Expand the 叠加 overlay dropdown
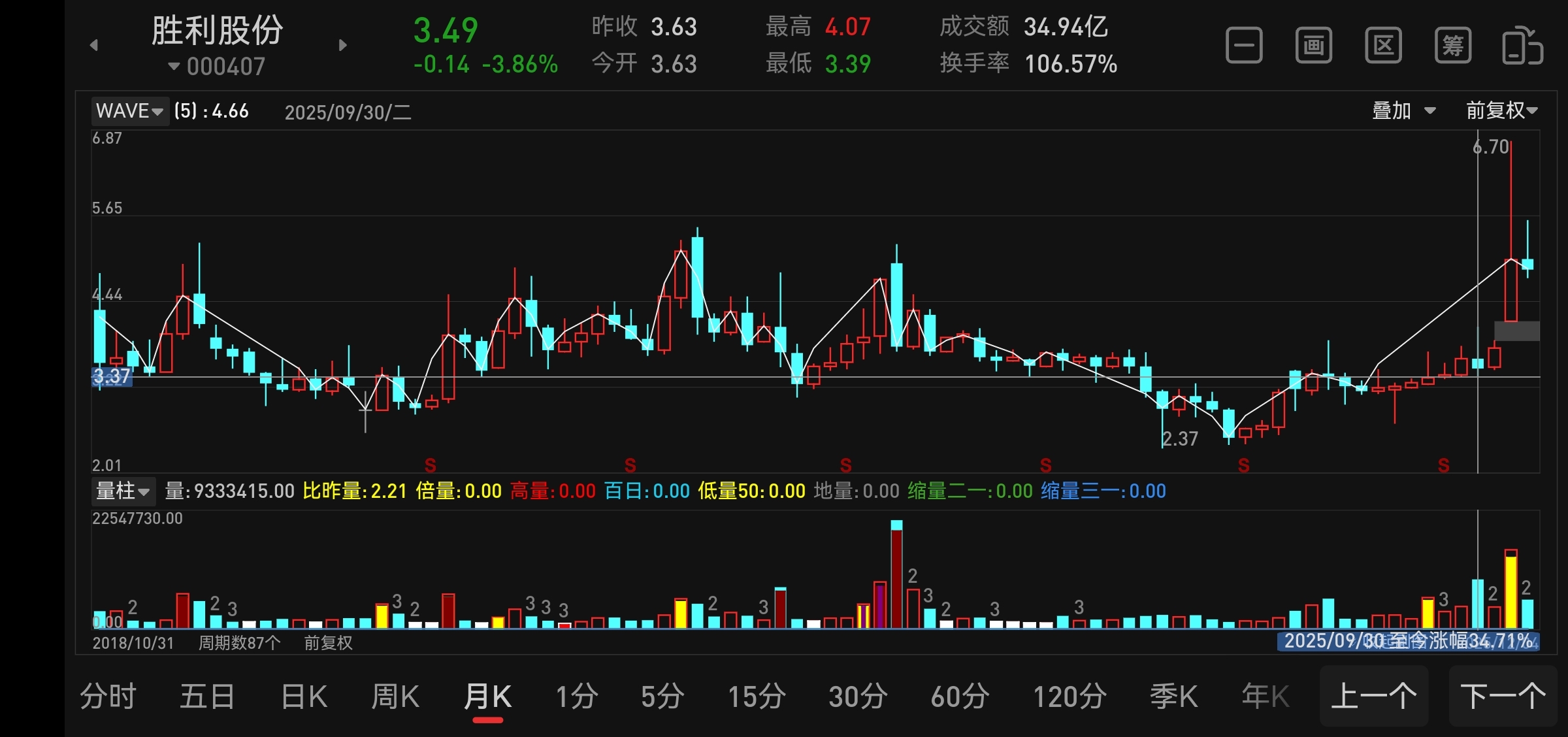1568x737 pixels. click(x=1403, y=110)
